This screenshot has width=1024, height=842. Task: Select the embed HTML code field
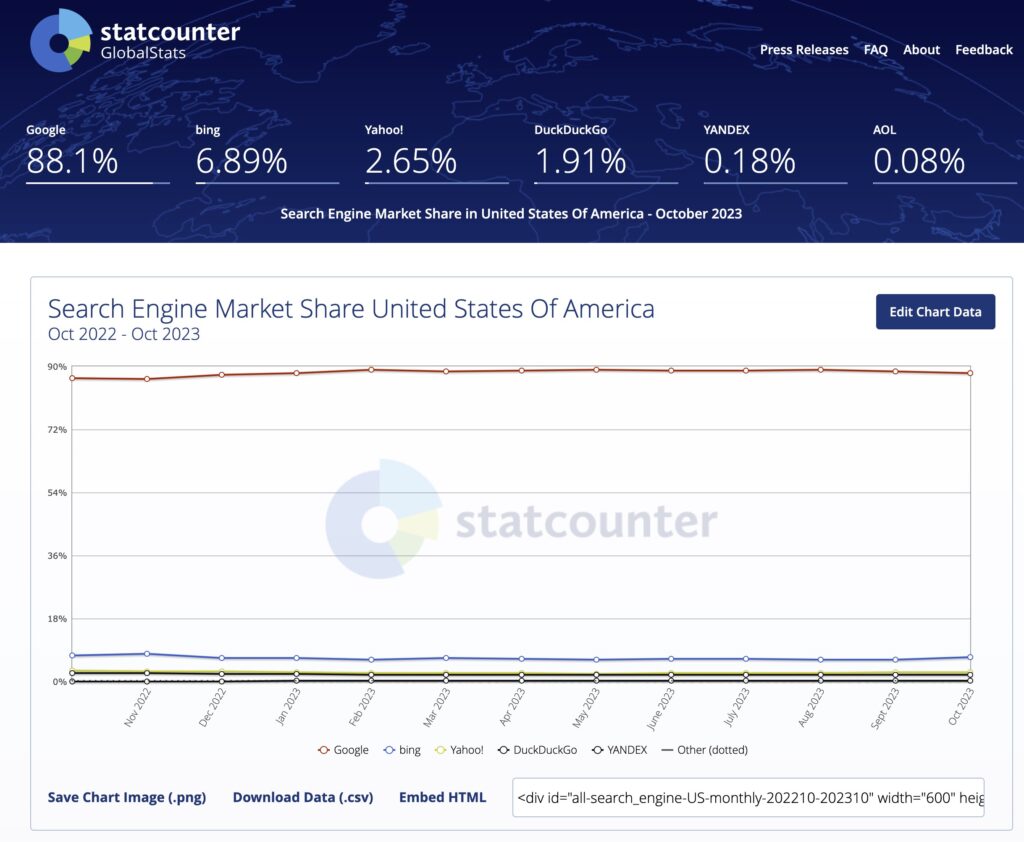(x=748, y=797)
